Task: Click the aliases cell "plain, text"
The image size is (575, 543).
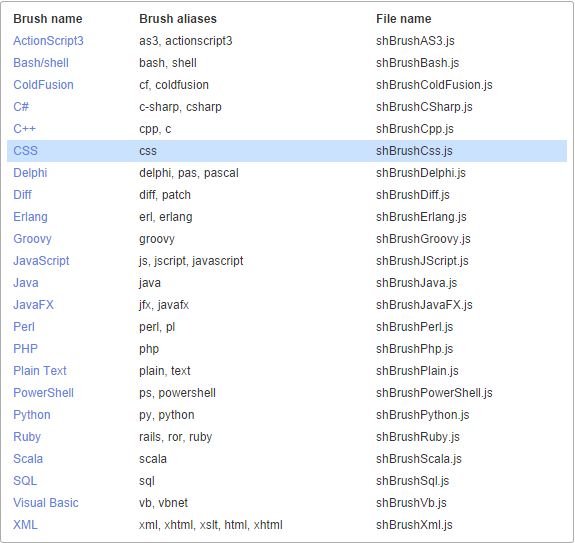Action: pos(165,371)
